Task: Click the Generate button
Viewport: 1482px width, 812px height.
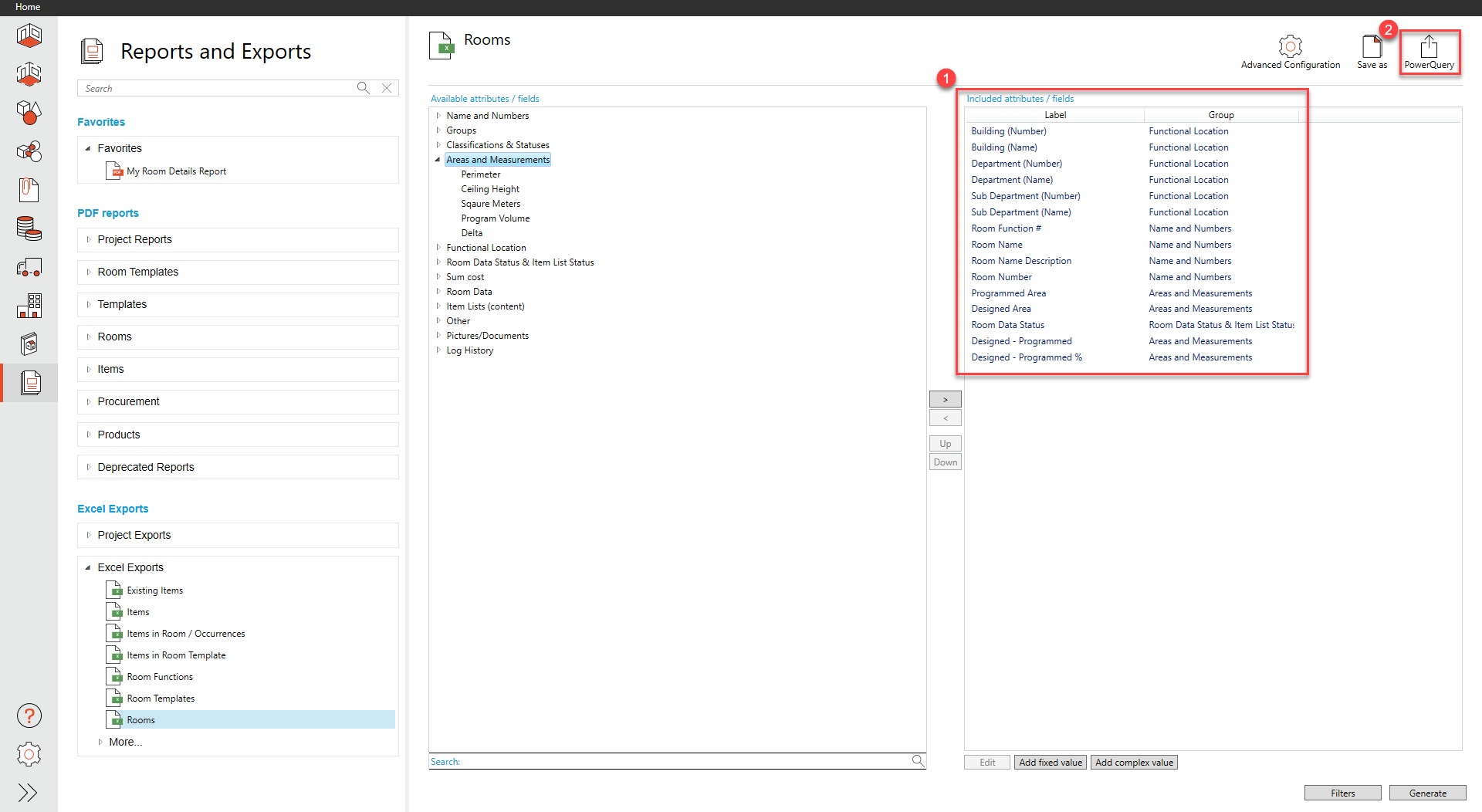Action: point(1427,793)
